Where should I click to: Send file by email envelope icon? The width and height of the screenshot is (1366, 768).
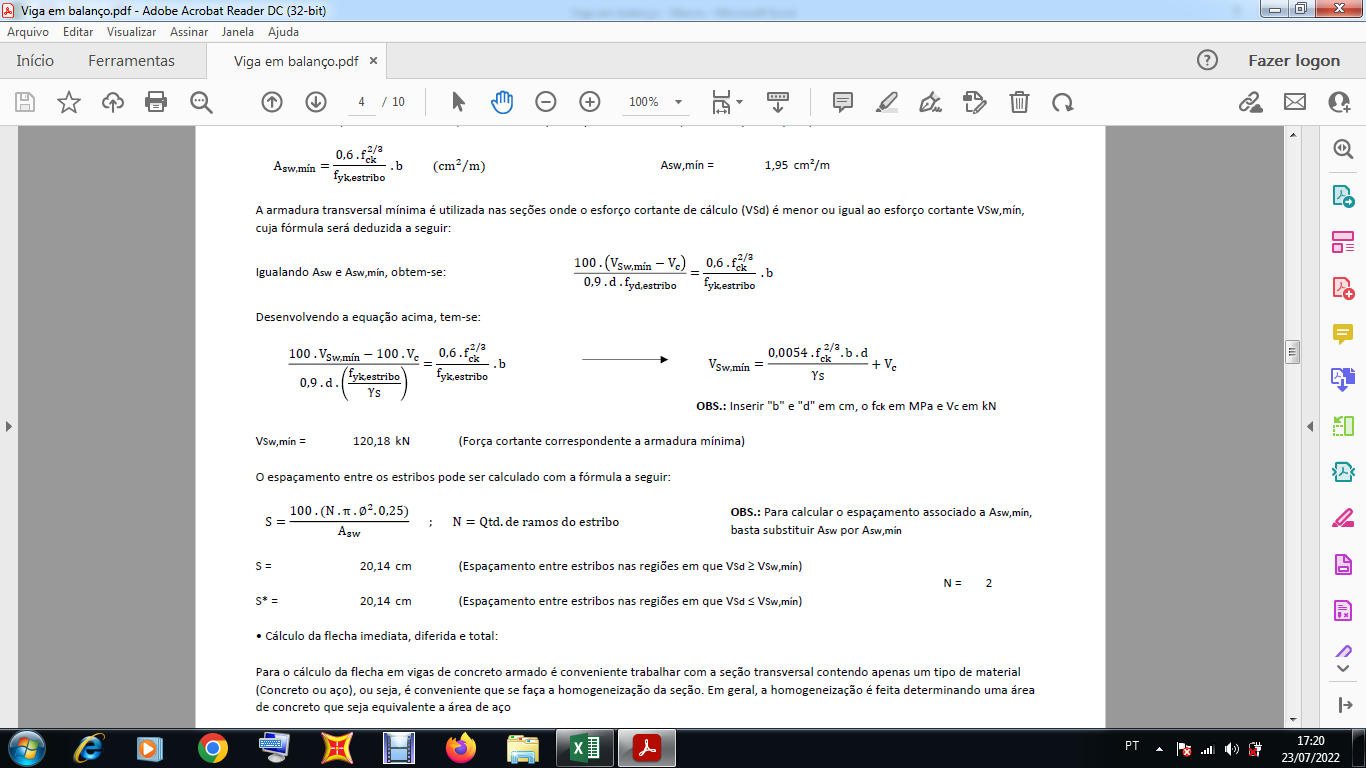[1295, 102]
